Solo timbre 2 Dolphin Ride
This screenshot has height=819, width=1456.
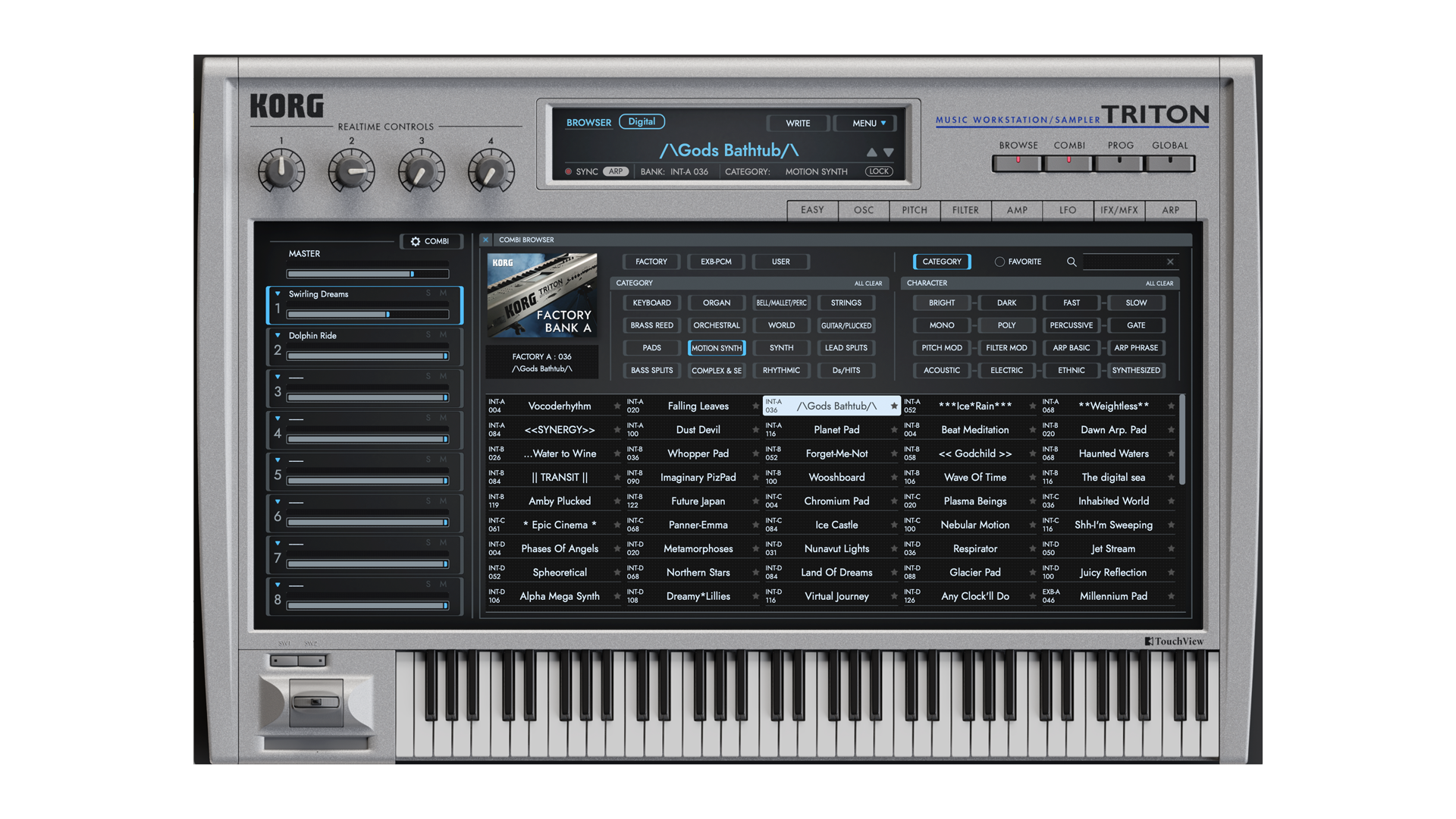(428, 335)
